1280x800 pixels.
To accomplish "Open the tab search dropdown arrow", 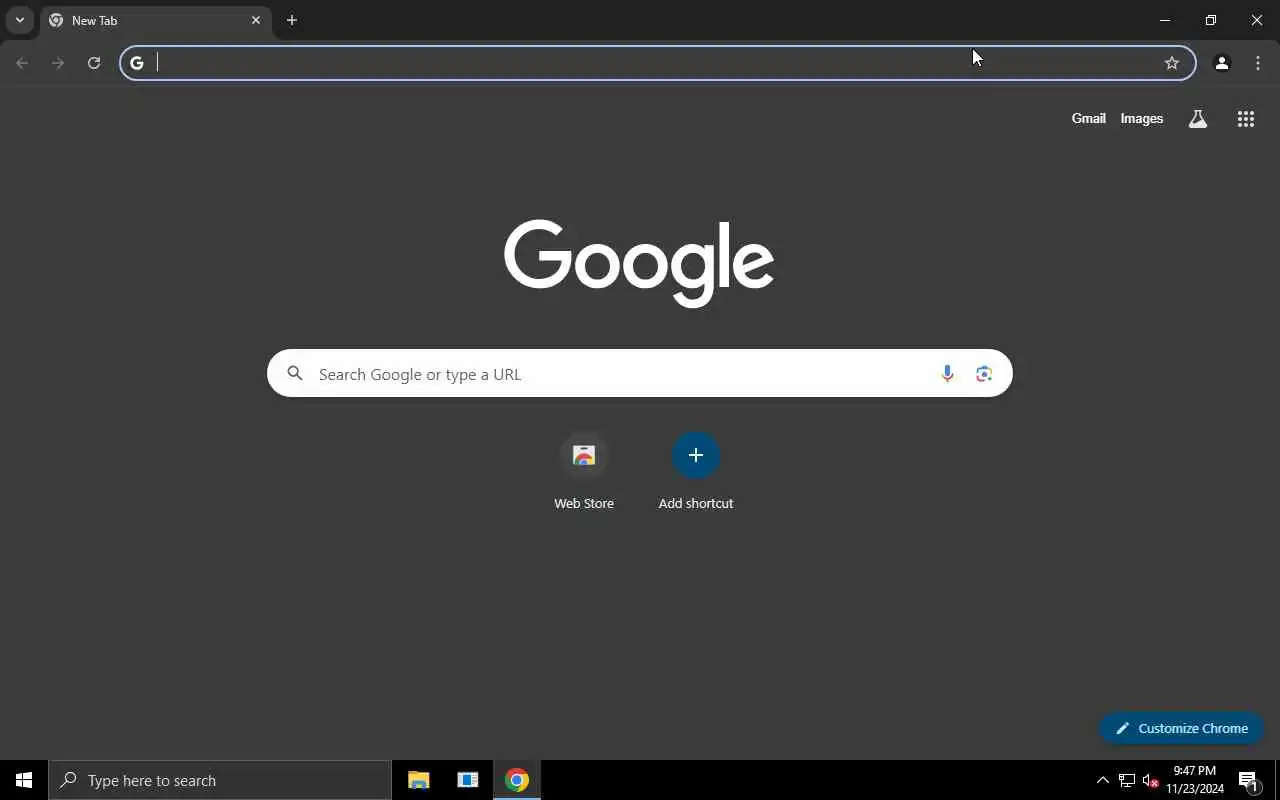I will [x=19, y=20].
